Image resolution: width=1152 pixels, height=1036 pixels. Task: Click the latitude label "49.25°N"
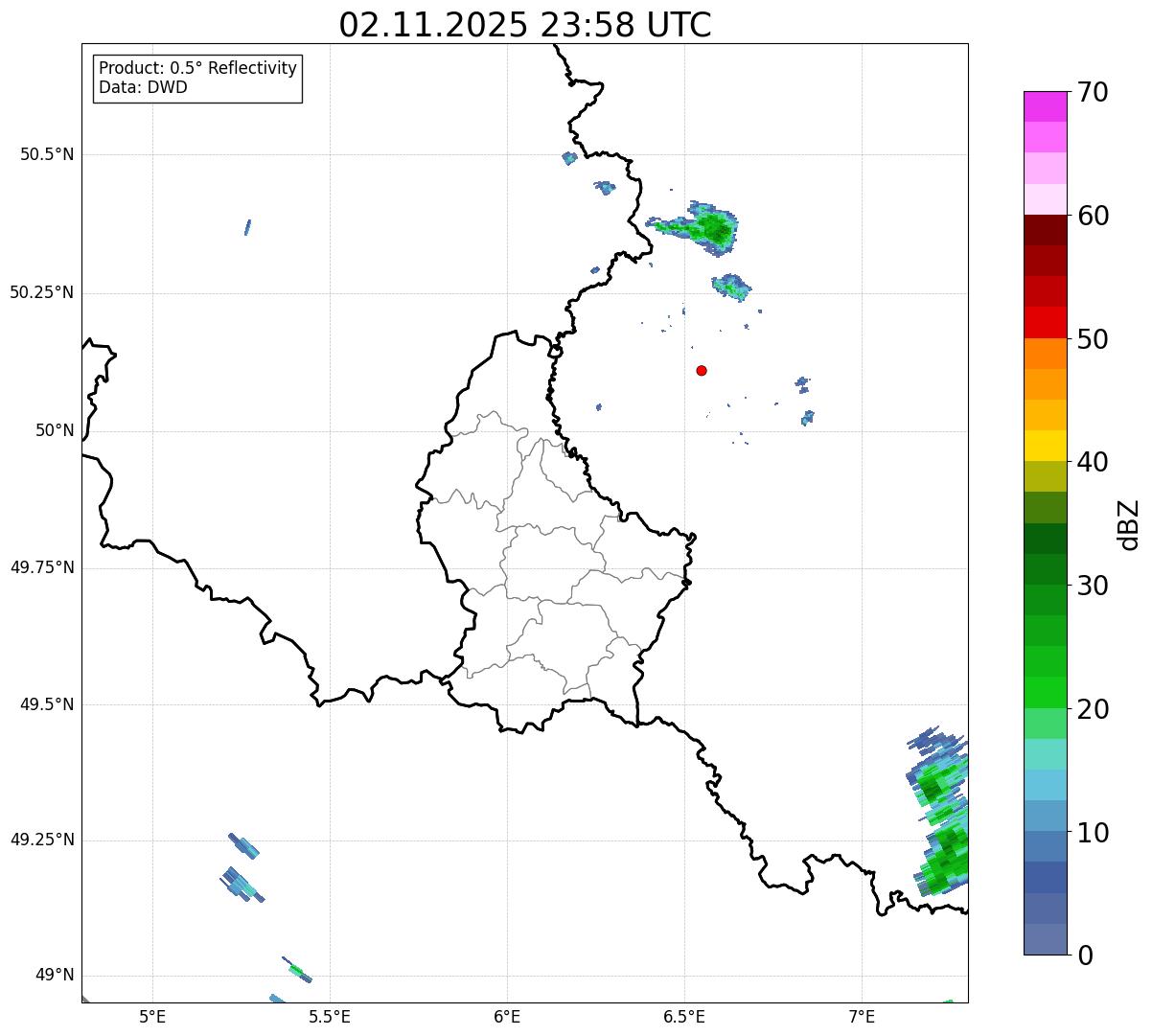click(x=42, y=840)
